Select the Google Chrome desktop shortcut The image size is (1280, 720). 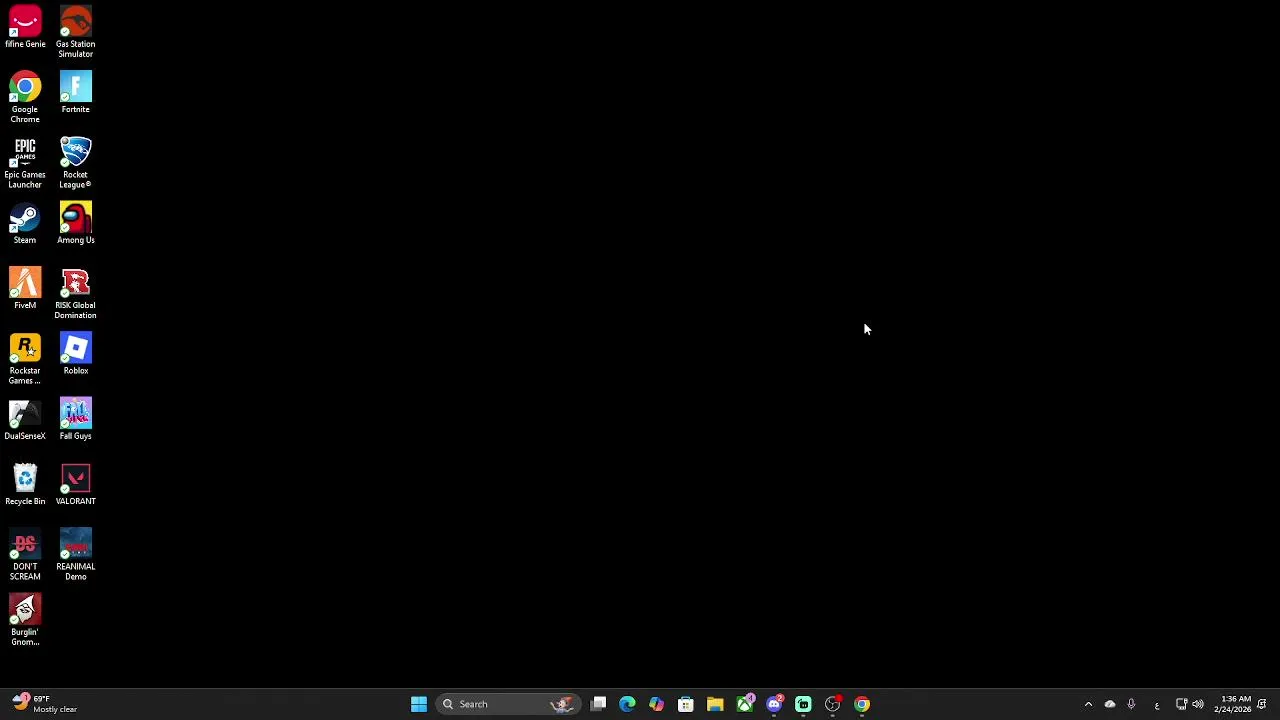click(x=25, y=97)
